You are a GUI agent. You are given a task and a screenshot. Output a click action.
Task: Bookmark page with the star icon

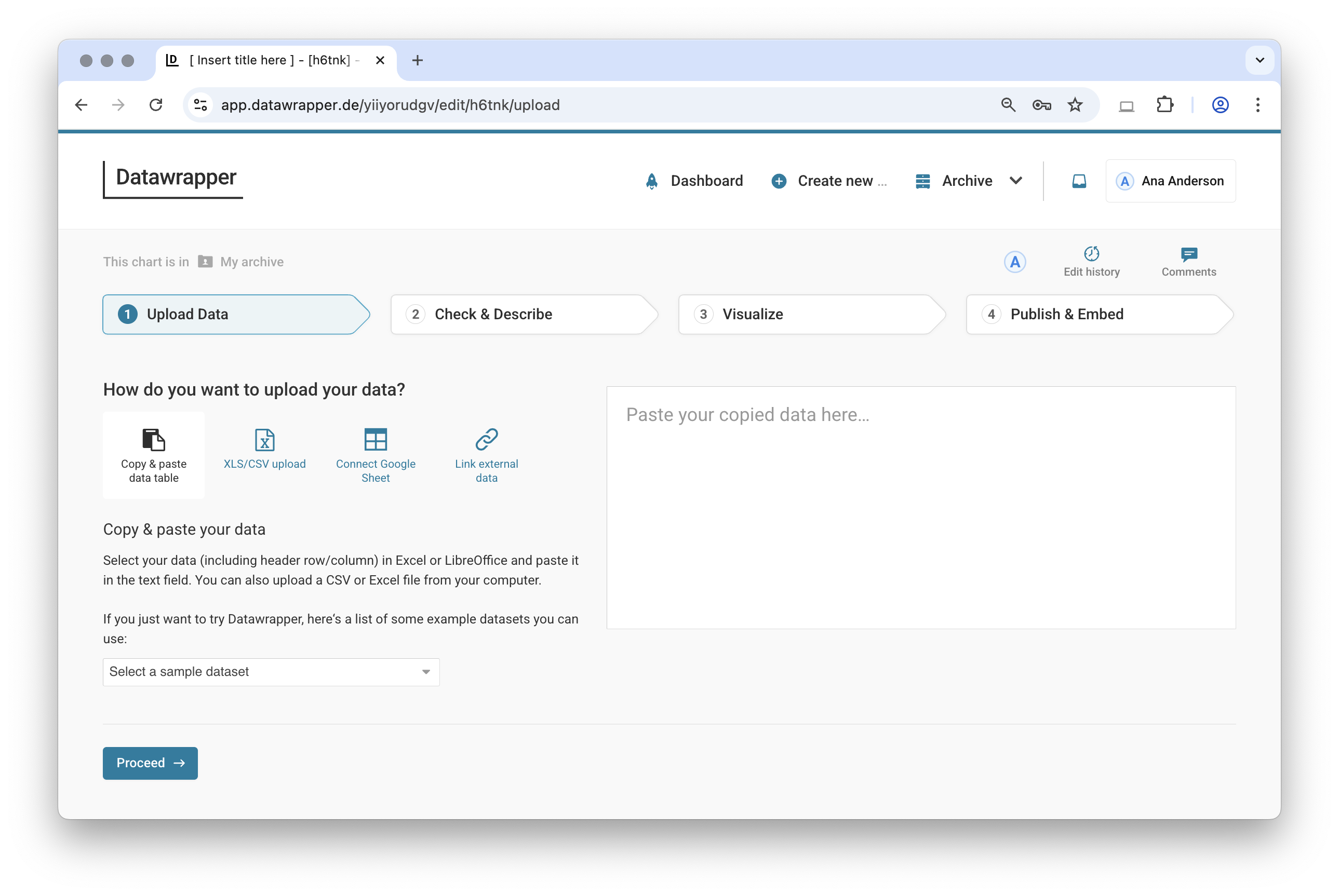[1075, 105]
